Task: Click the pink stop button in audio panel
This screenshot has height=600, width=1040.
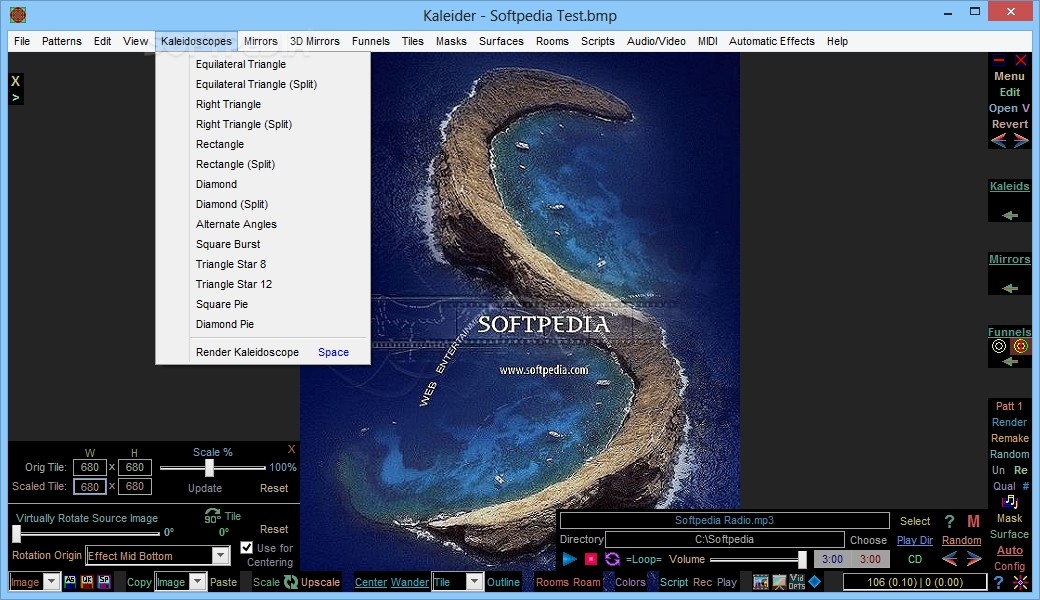Action: [x=590, y=559]
